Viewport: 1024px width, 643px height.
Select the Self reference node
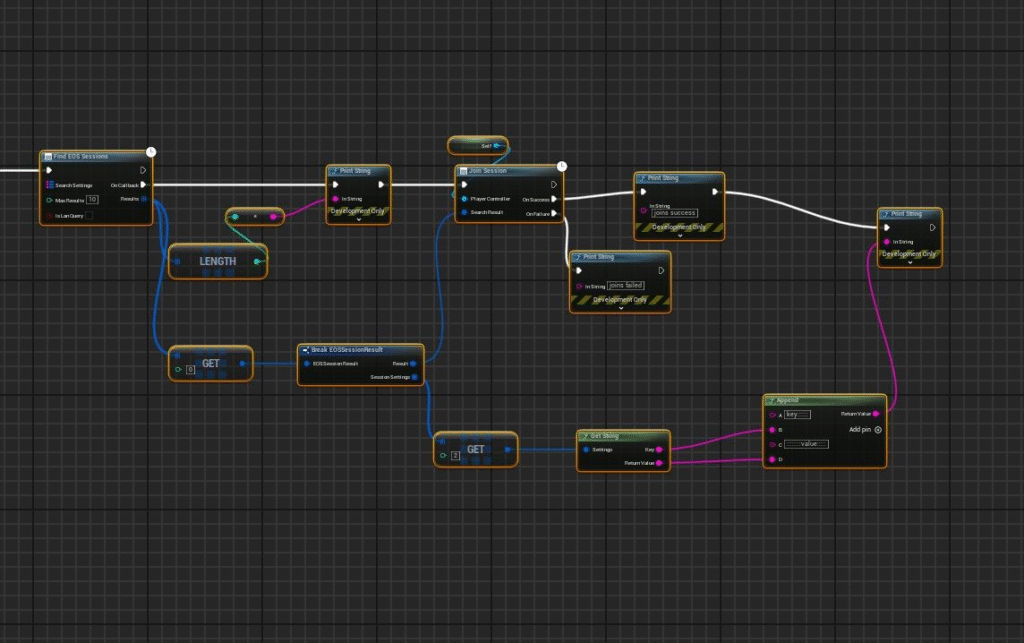tap(478, 146)
